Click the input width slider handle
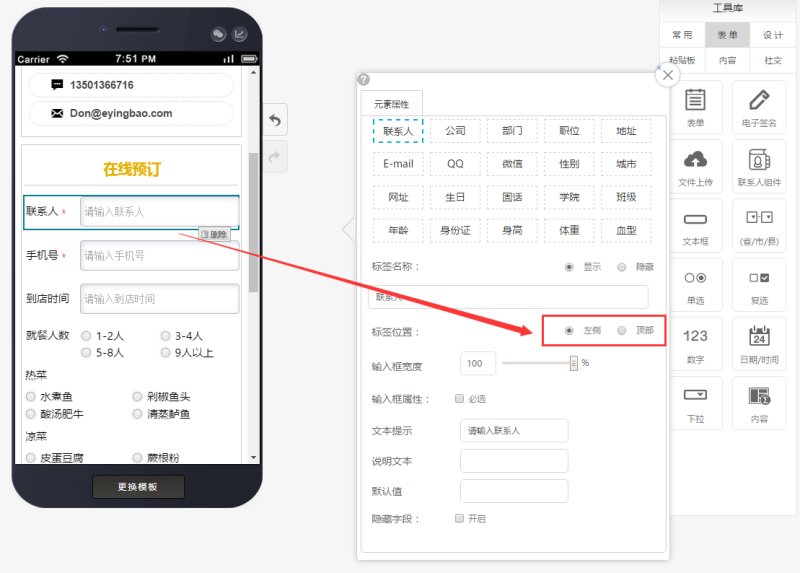Image resolution: width=800 pixels, height=573 pixels. [573, 363]
